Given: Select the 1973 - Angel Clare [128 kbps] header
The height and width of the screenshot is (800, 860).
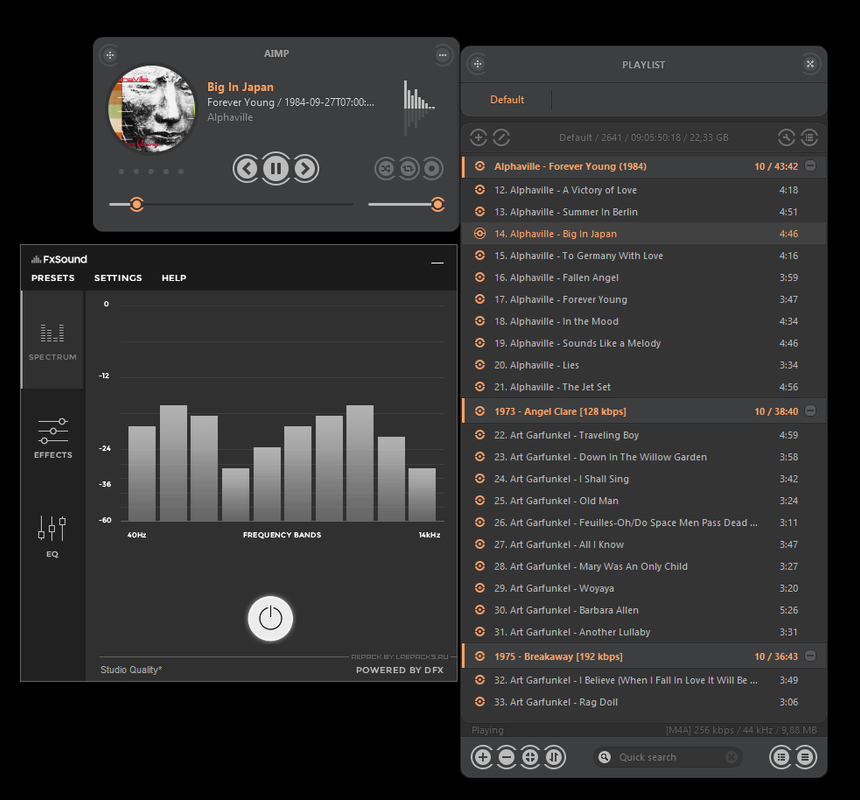Looking at the screenshot, I should [644, 411].
